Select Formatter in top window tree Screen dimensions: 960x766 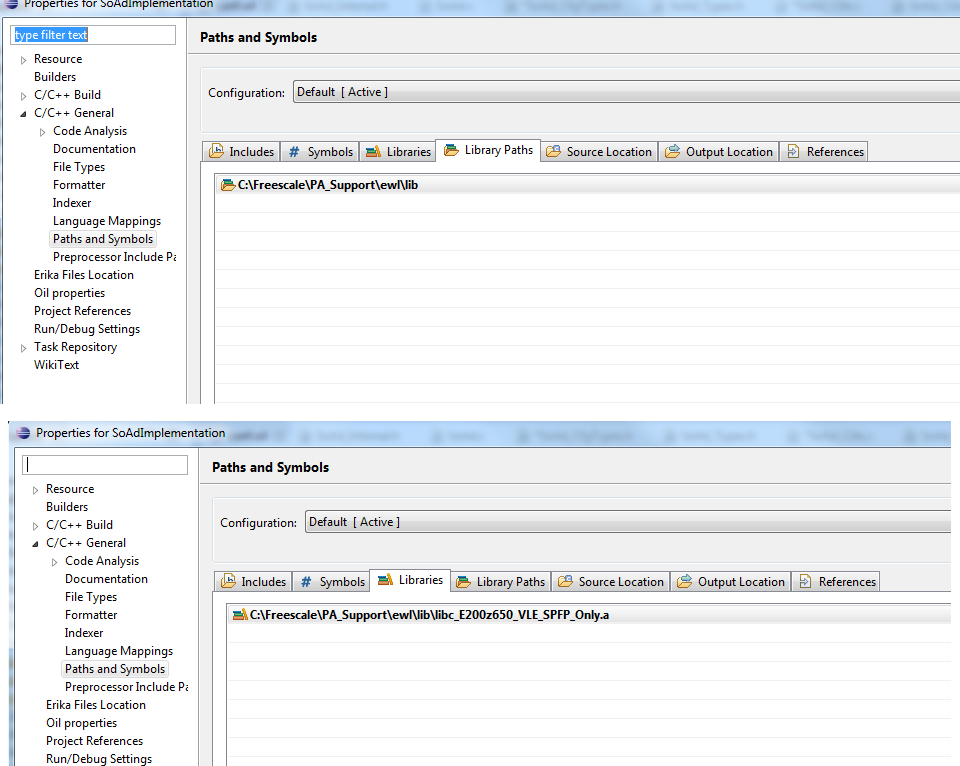(79, 184)
